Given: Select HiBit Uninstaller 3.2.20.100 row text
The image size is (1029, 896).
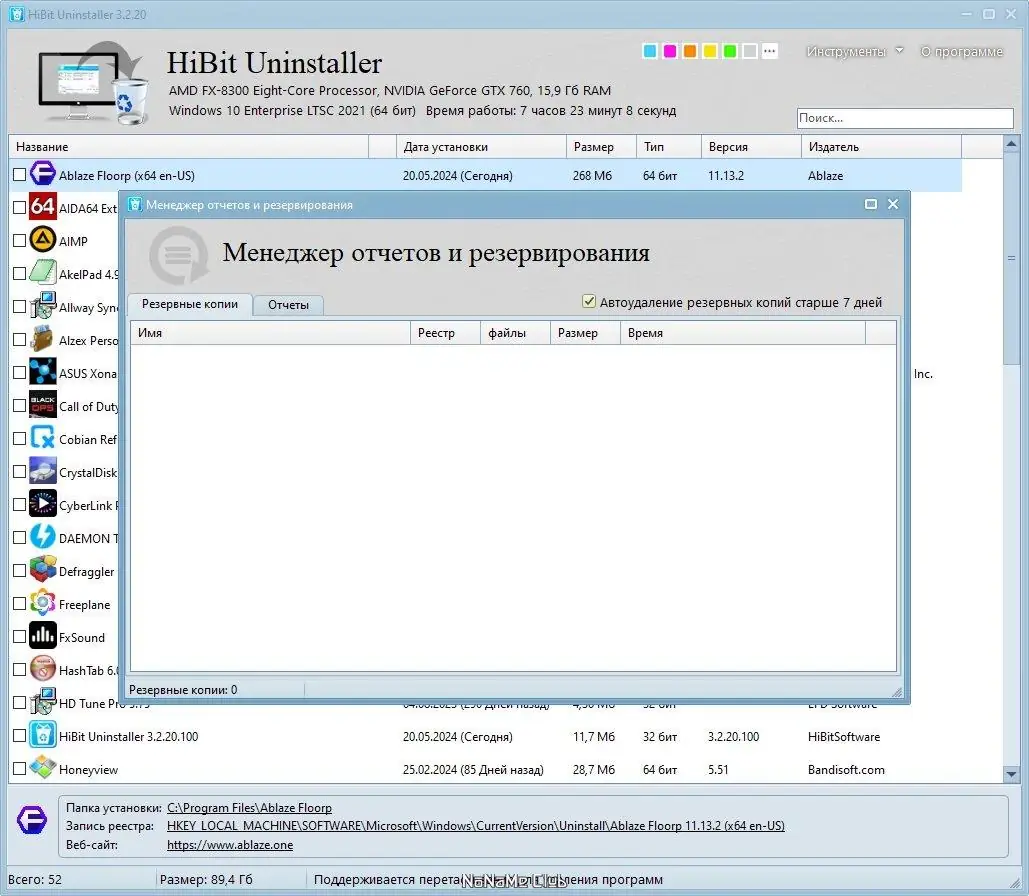Looking at the screenshot, I should [129, 736].
